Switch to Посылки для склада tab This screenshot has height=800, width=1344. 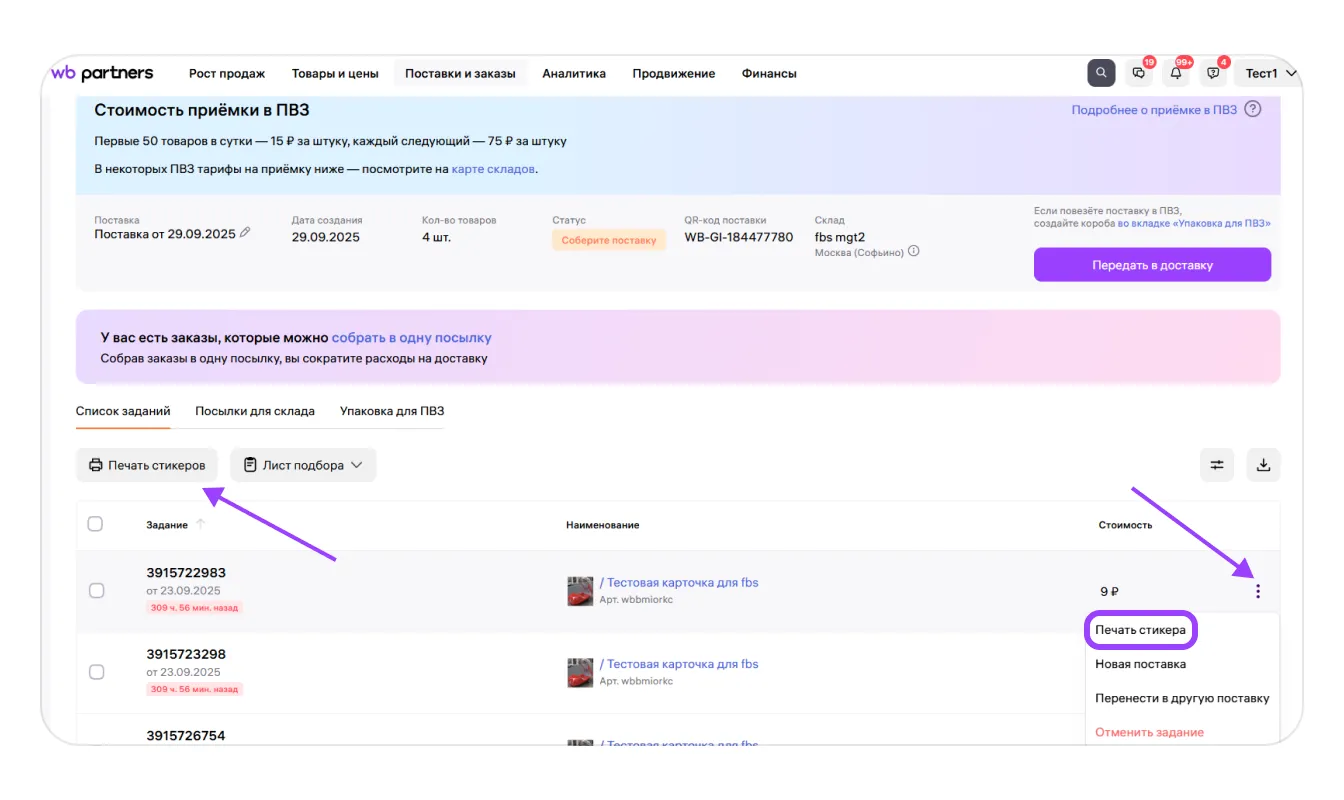click(255, 411)
